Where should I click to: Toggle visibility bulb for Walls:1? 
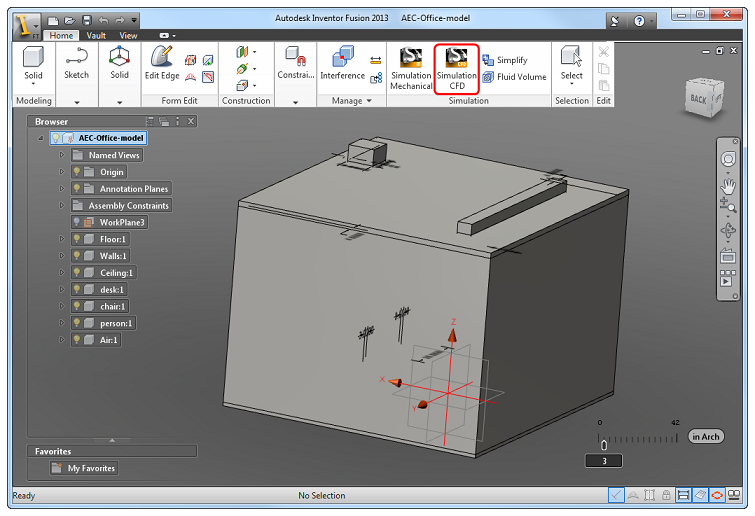click(77, 256)
